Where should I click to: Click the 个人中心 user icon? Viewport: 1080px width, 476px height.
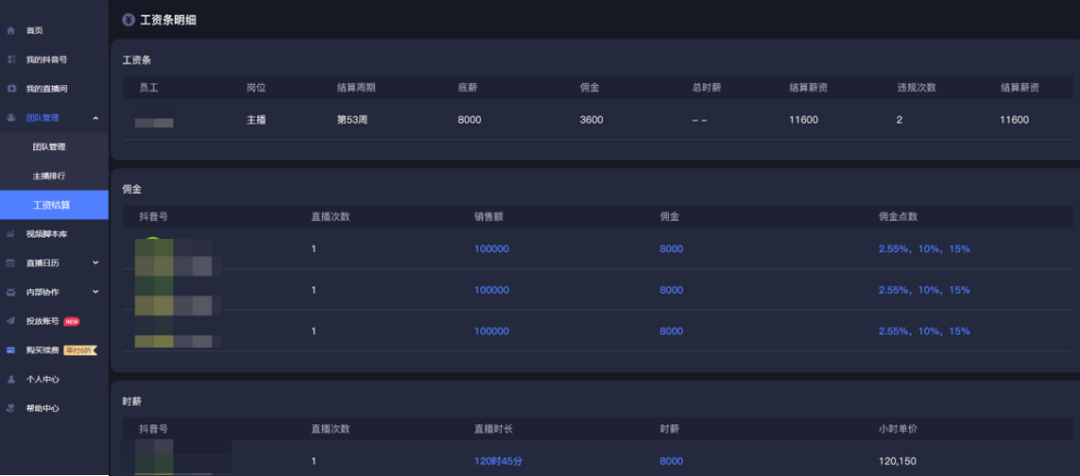(11, 379)
